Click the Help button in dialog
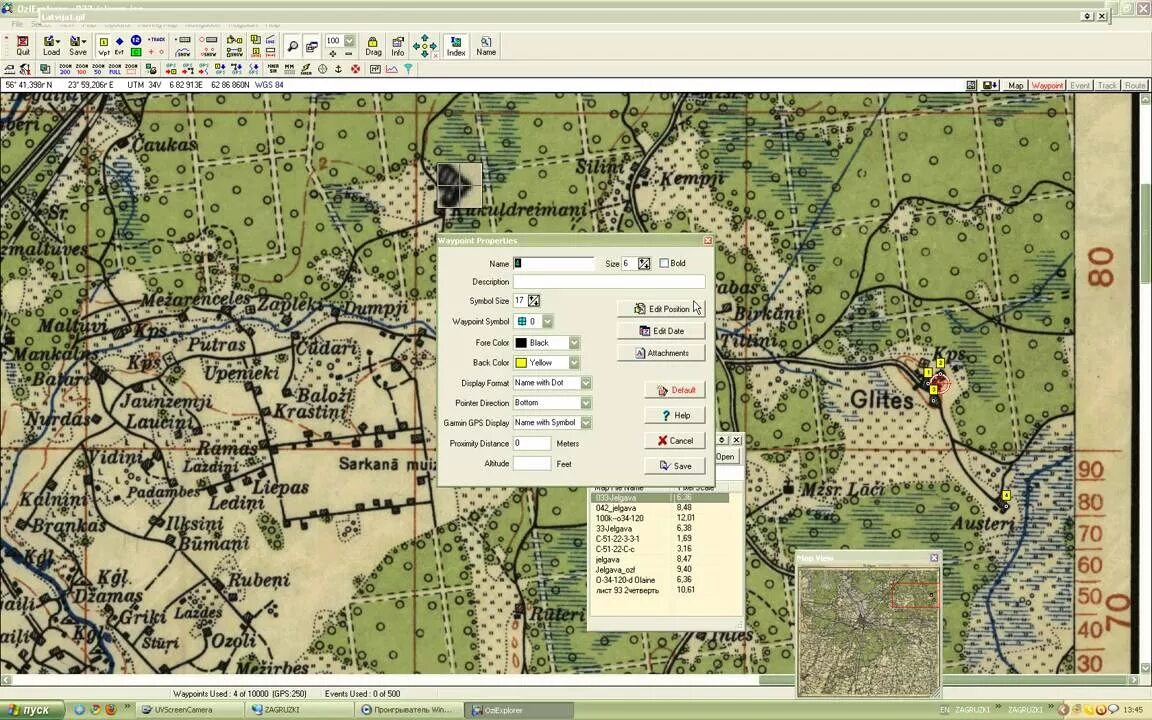This screenshot has height=720, width=1152. [675, 416]
